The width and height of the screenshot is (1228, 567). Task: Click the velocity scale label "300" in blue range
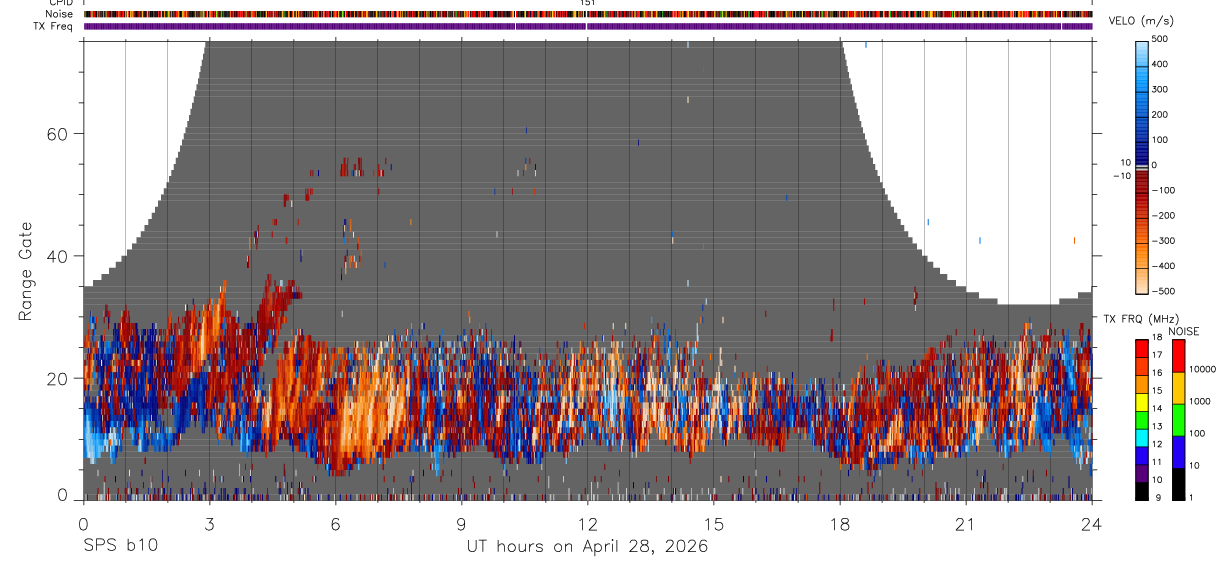(x=1160, y=89)
